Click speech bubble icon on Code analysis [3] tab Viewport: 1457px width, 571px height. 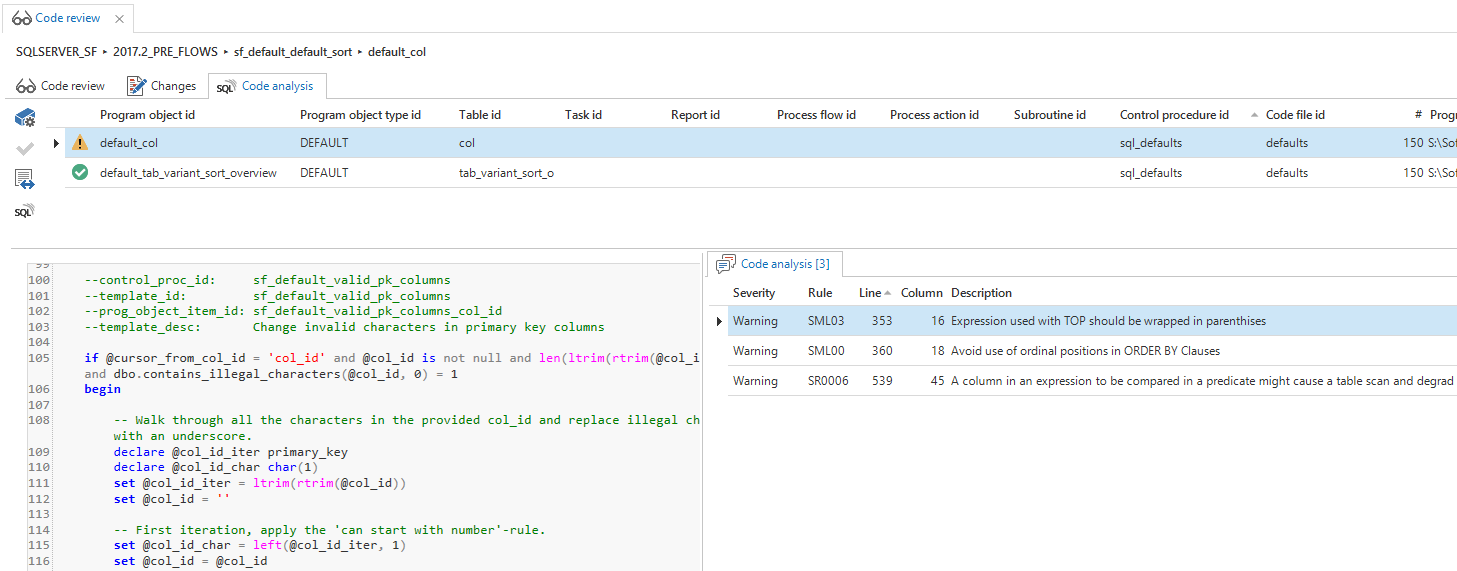pos(726,264)
